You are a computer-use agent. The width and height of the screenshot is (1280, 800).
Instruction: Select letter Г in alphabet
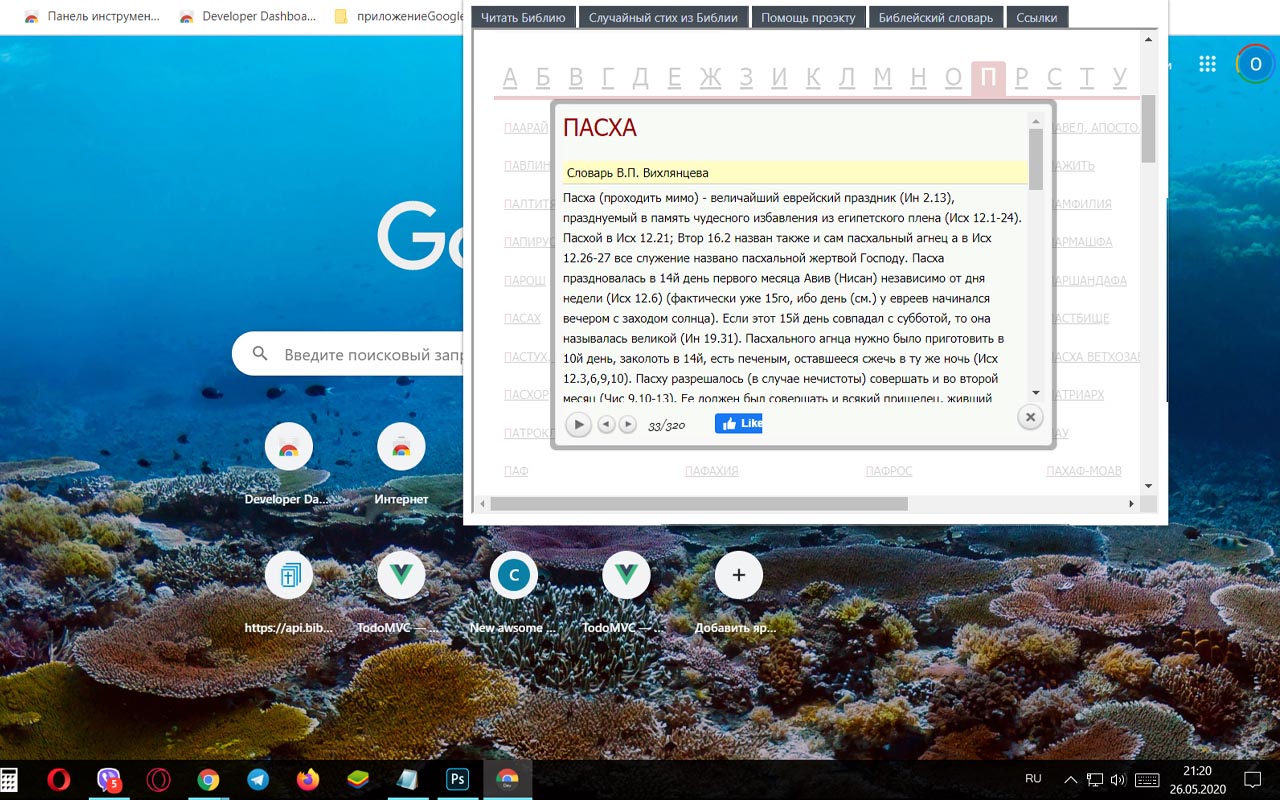608,78
